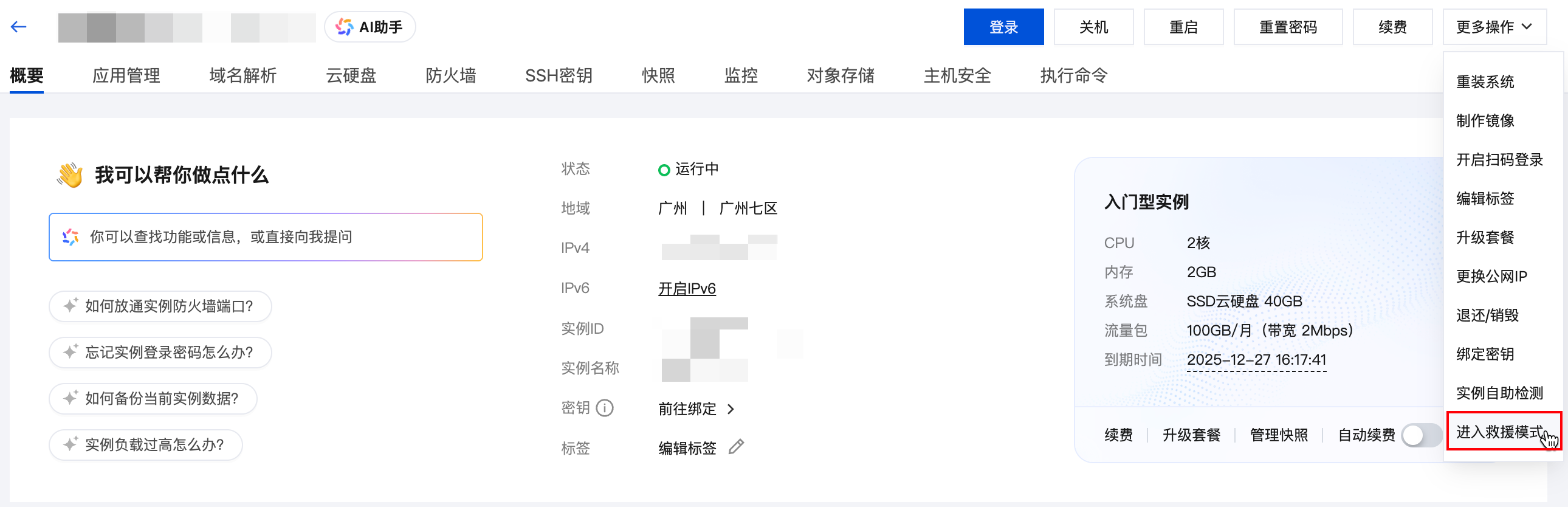Screen dimensions: 1568x507
Task: Click the info icon next to 密钥
Action: (x=605, y=408)
